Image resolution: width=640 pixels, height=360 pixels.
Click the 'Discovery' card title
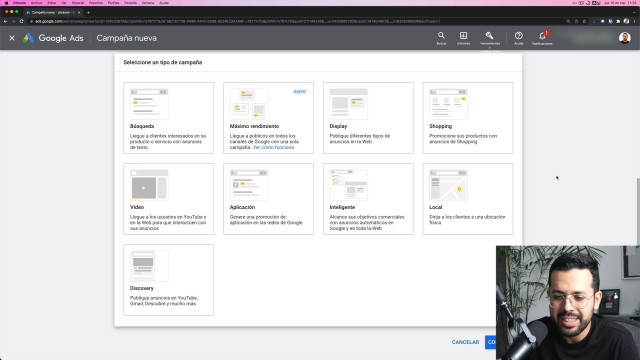142,288
